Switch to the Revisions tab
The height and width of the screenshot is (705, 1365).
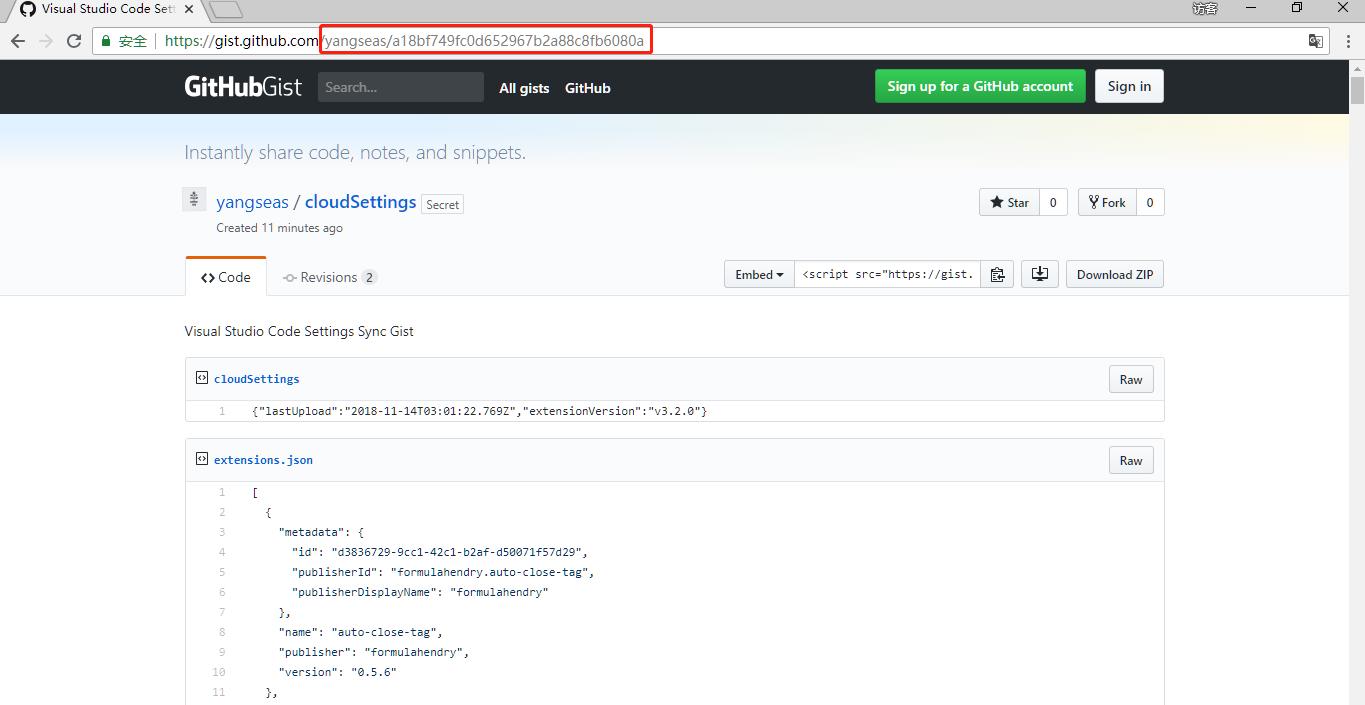[330, 276]
